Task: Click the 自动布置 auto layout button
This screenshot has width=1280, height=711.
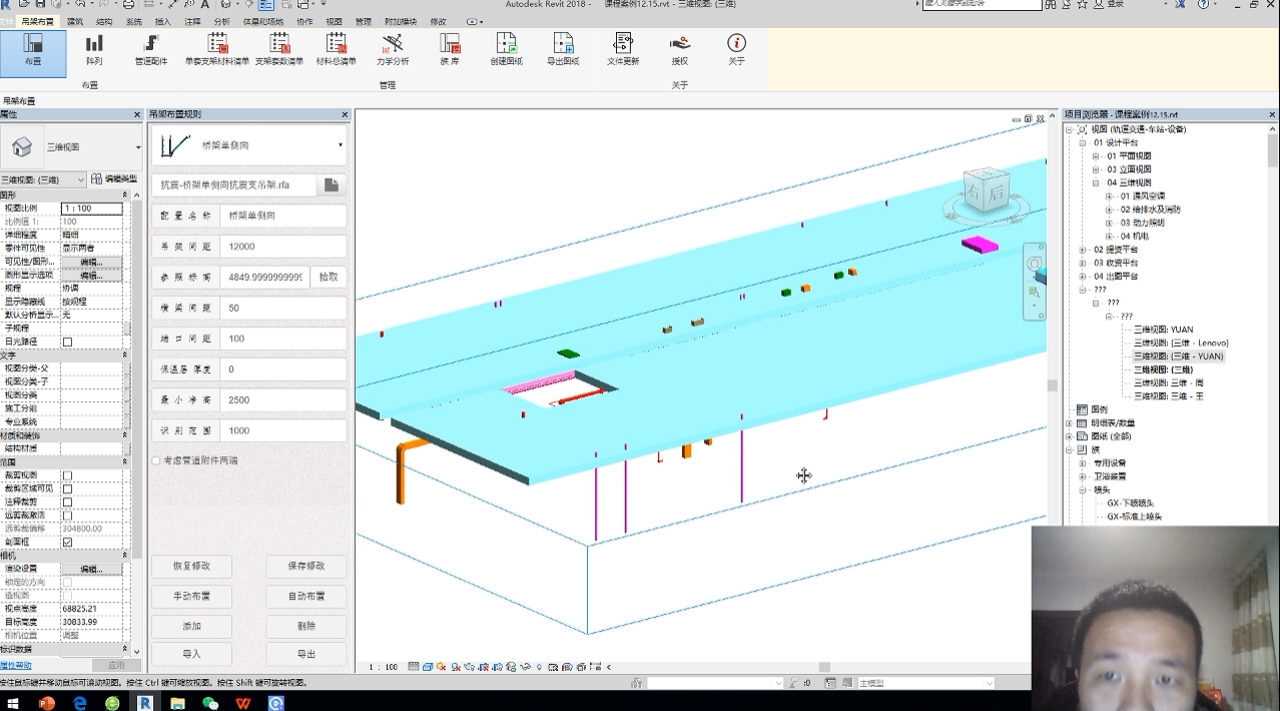Action: [306, 596]
